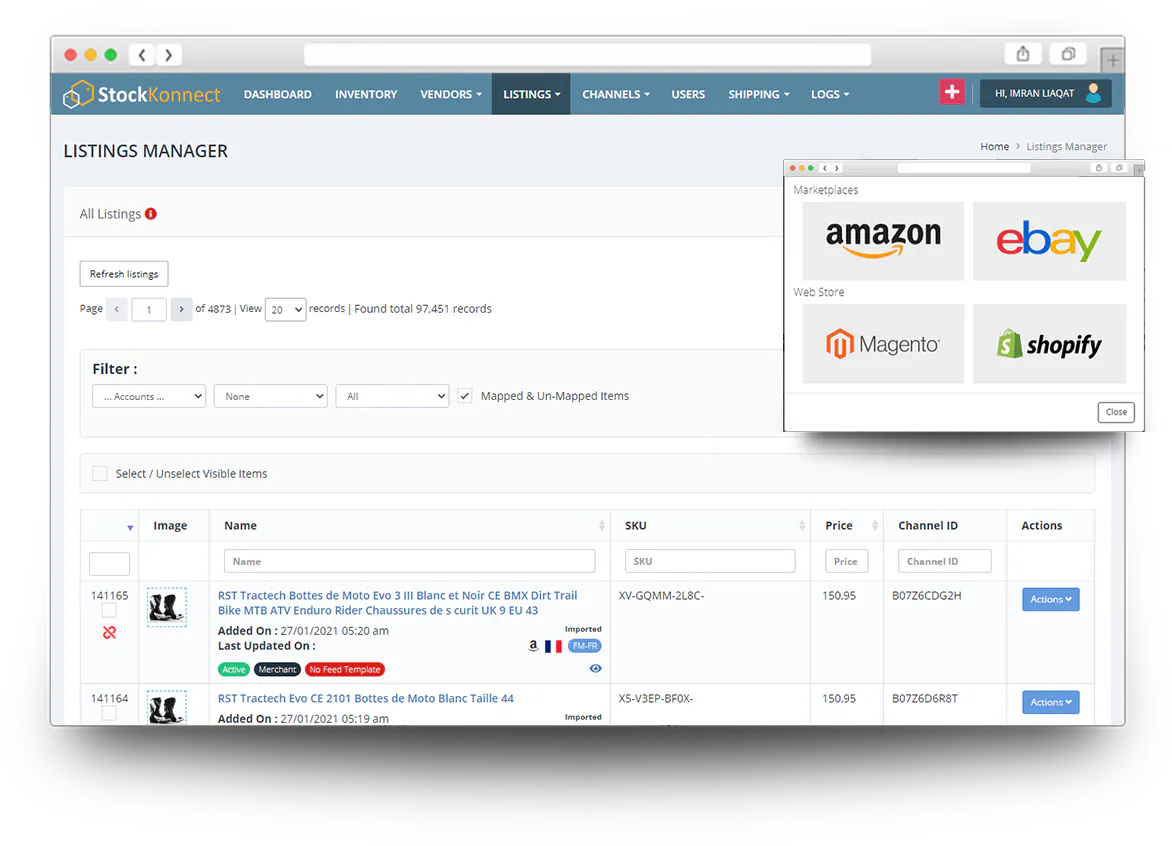Image resolution: width=1172 pixels, height=846 pixels.
Task: Click the Price filter input field
Action: (x=846, y=561)
